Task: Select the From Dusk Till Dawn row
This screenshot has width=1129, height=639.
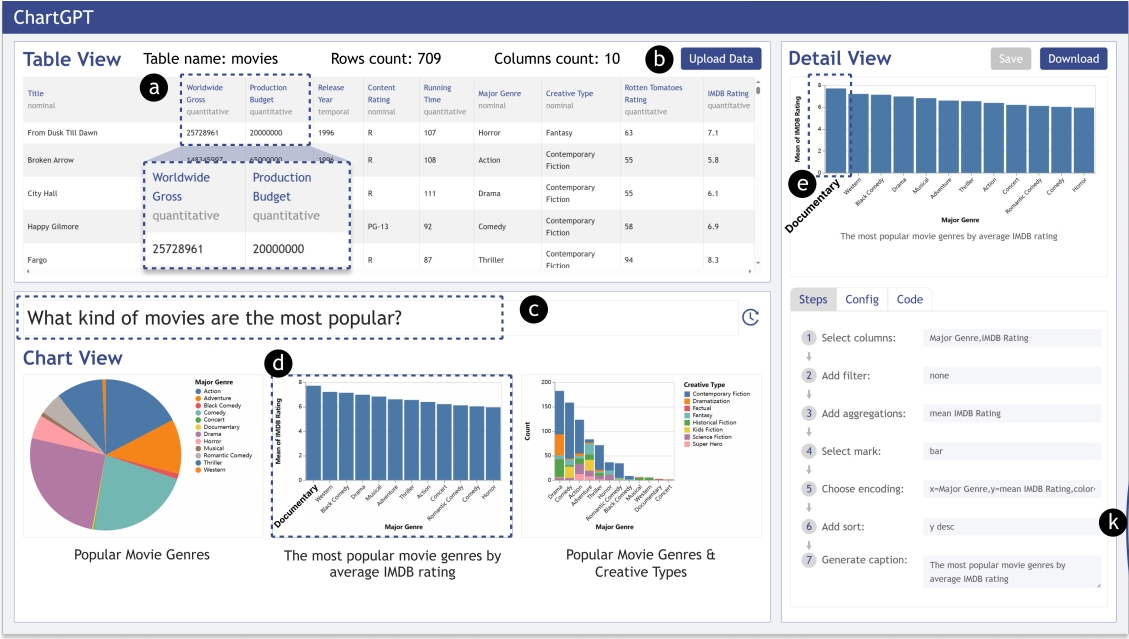Action: pyautogui.click(x=90, y=132)
